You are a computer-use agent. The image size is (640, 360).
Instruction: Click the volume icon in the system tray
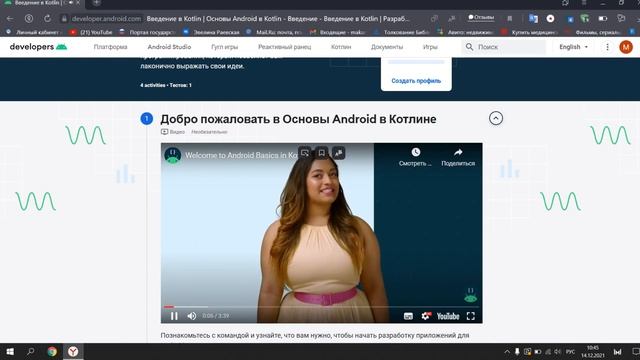pyautogui.click(x=557, y=351)
